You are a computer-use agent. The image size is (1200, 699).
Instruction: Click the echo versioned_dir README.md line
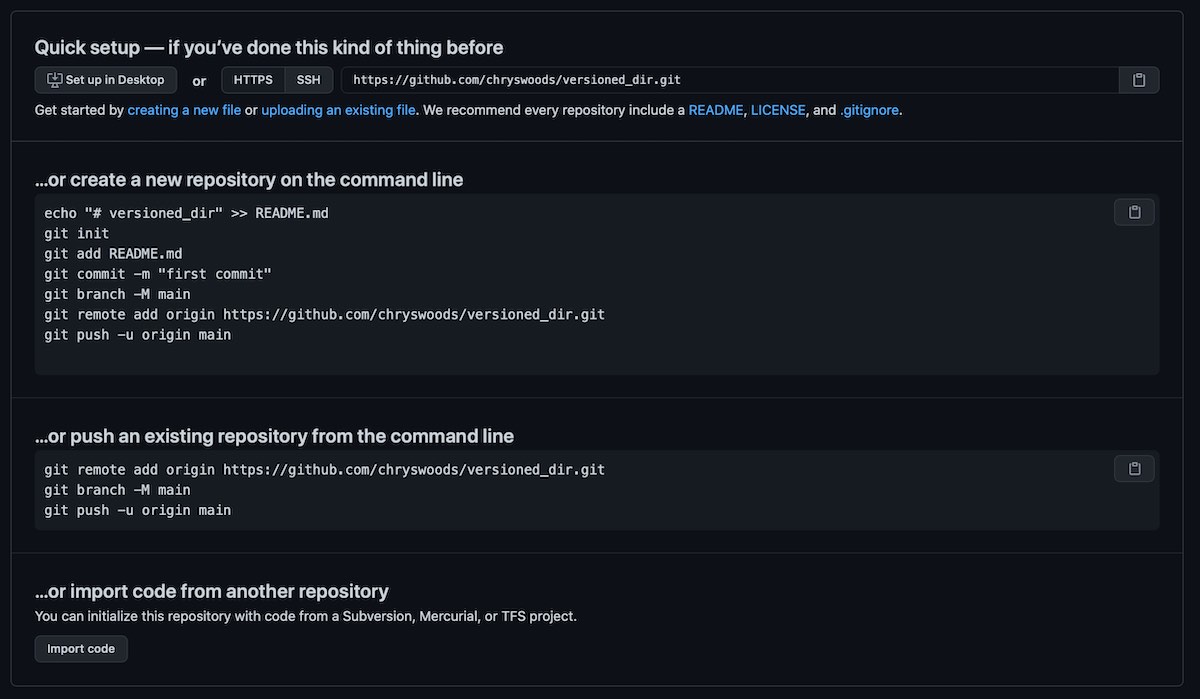[186, 213]
